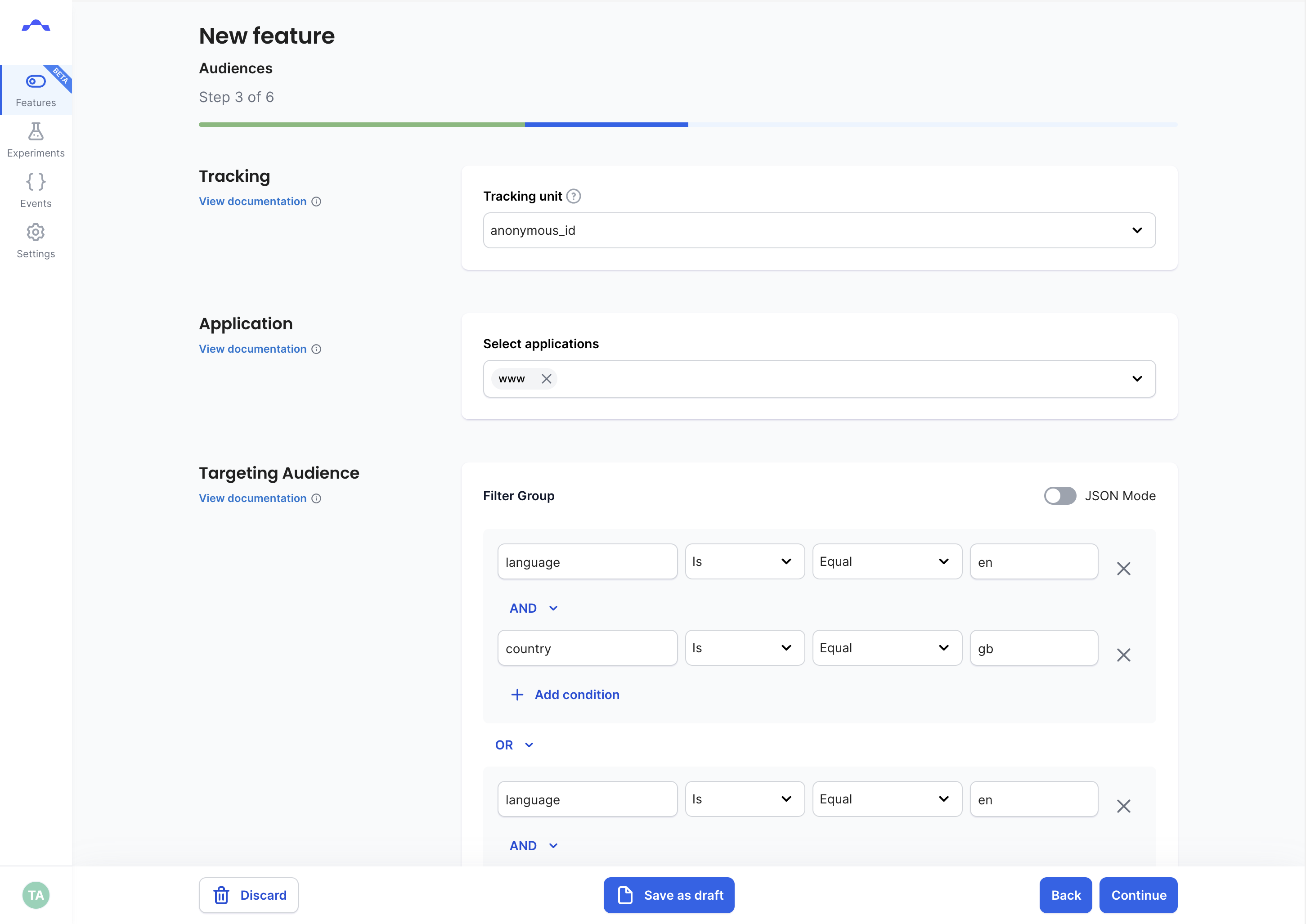This screenshot has width=1306, height=924.
Task: Open the Equal dropdown in second group's language row
Action: [x=887, y=799]
